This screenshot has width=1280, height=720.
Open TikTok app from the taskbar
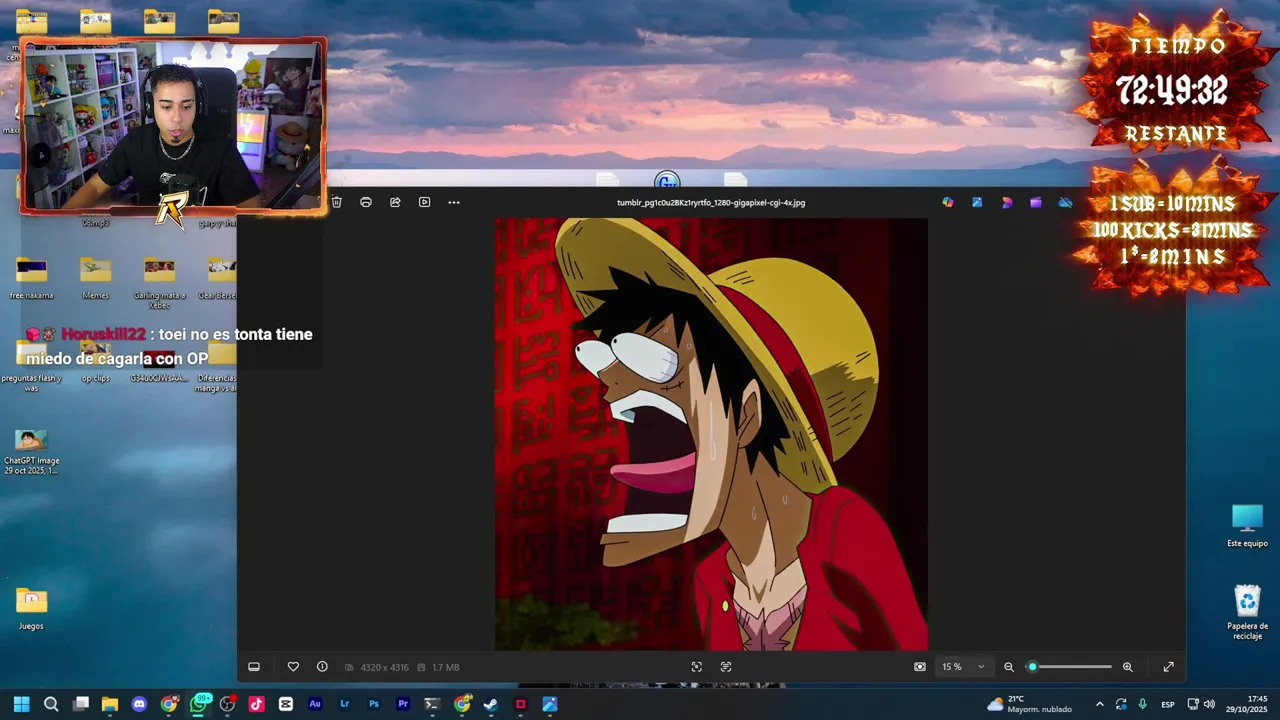256,704
